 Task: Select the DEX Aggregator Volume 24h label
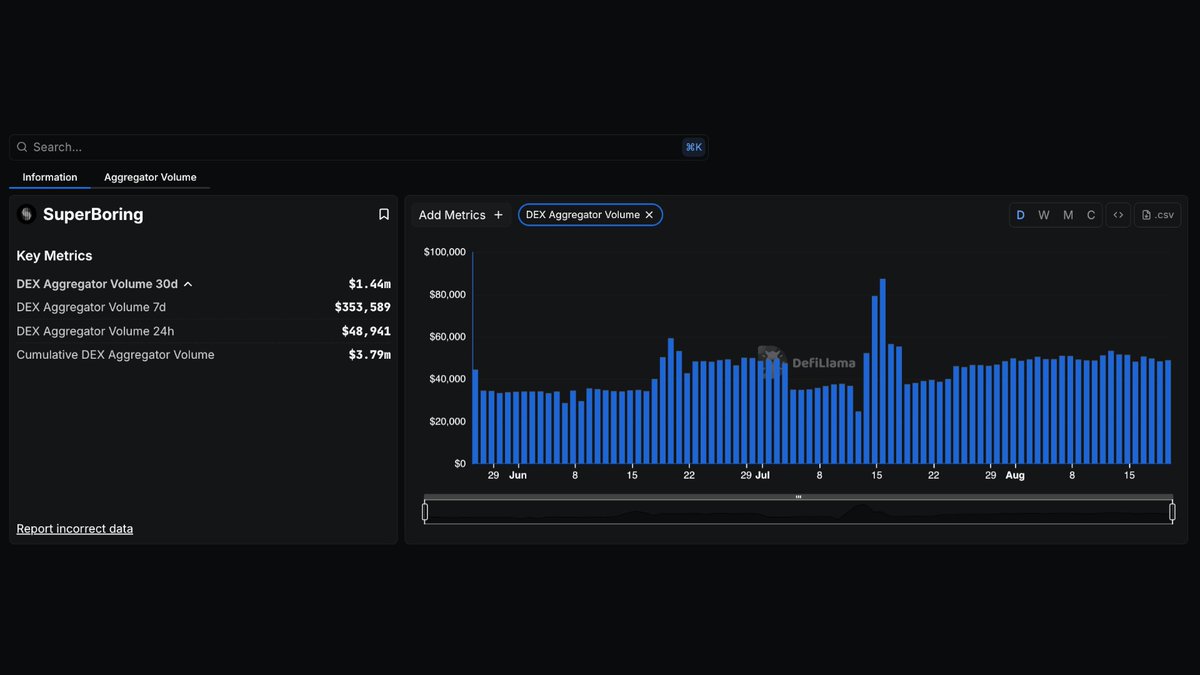tap(96, 331)
